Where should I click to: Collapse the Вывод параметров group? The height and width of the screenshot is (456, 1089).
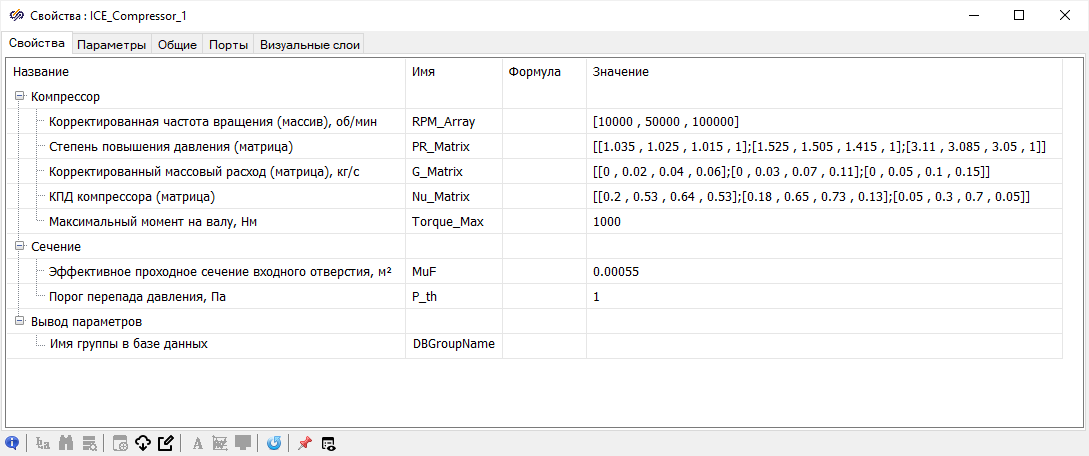pos(20,322)
